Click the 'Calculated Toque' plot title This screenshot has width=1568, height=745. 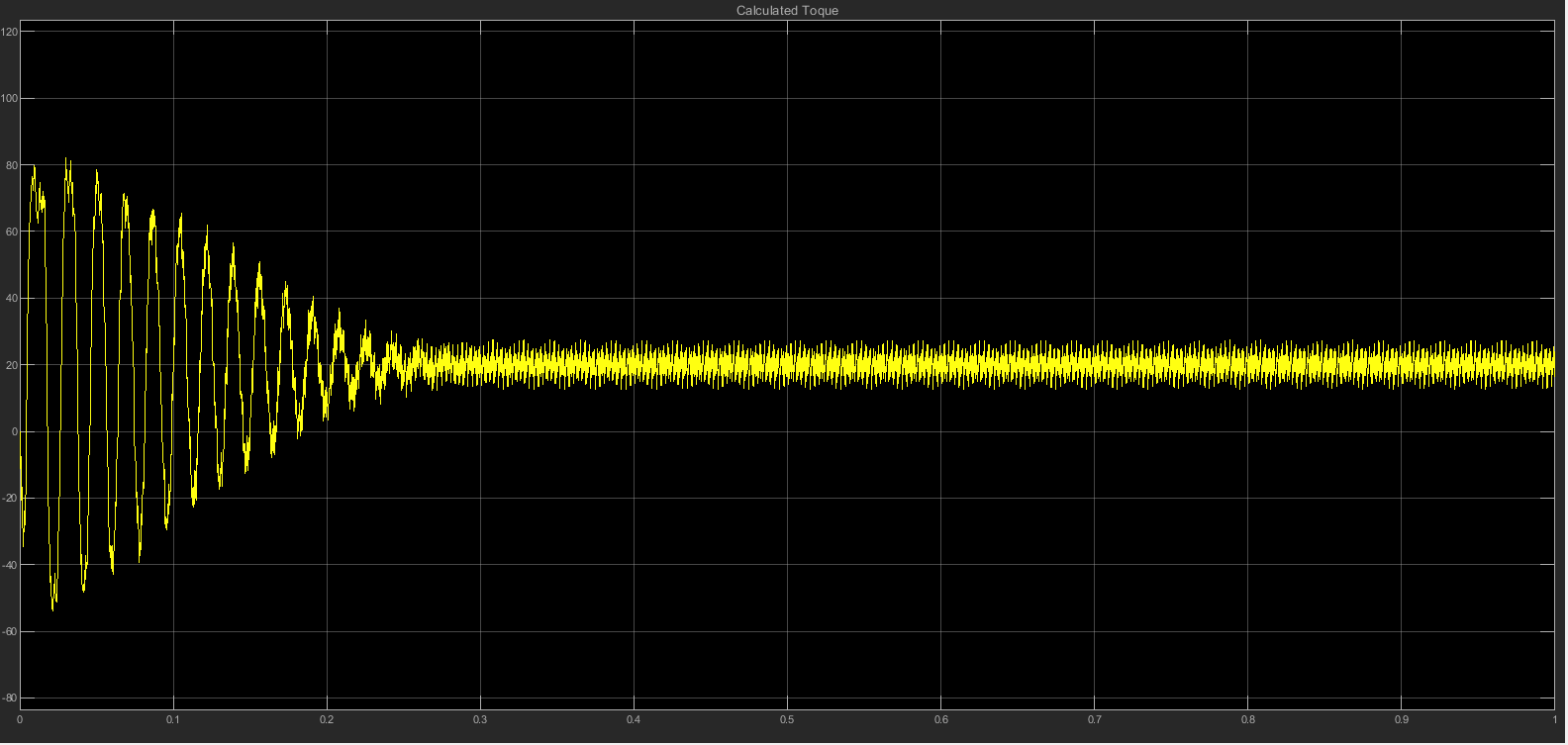tap(787, 11)
